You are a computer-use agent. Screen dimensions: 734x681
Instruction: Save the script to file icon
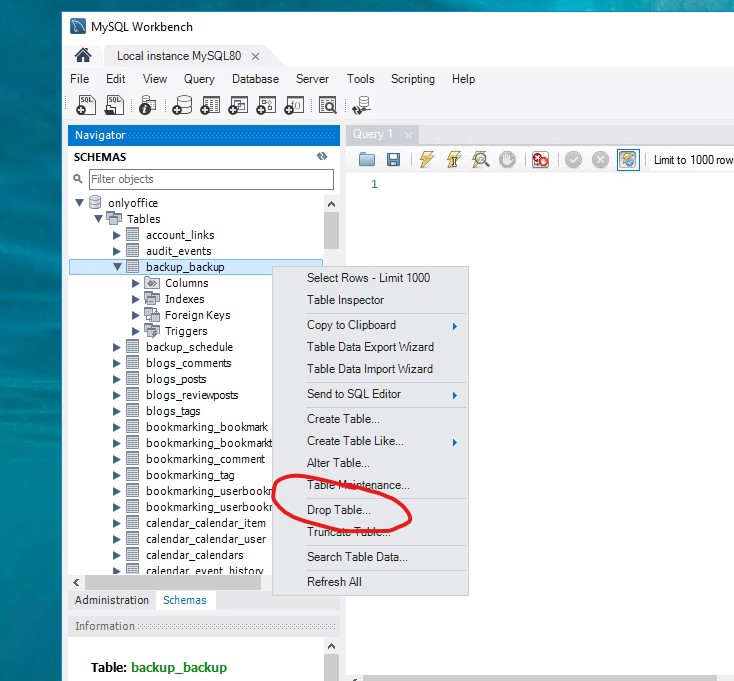(x=393, y=160)
